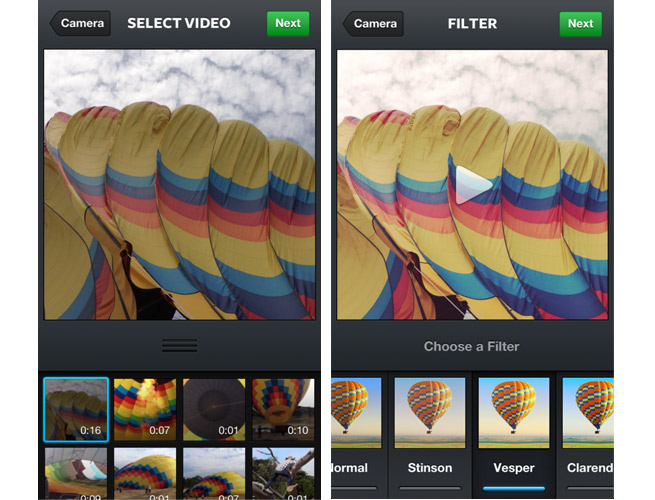The height and width of the screenshot is (500, 655).
Task: Choose the Vesper filter thumbnail
Action: 514,413
